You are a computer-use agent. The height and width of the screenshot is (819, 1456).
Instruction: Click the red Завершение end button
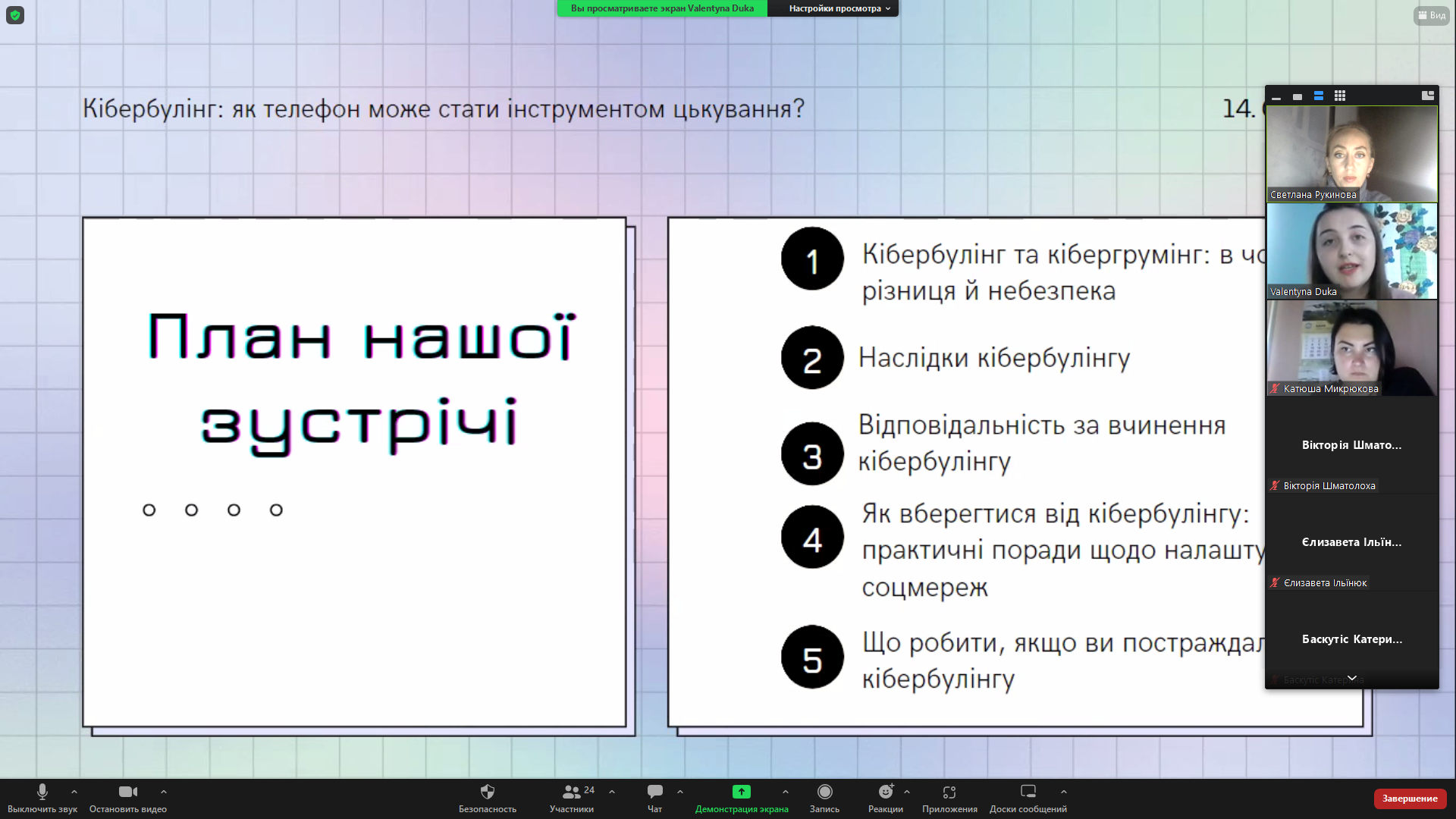pos(1409,799)
